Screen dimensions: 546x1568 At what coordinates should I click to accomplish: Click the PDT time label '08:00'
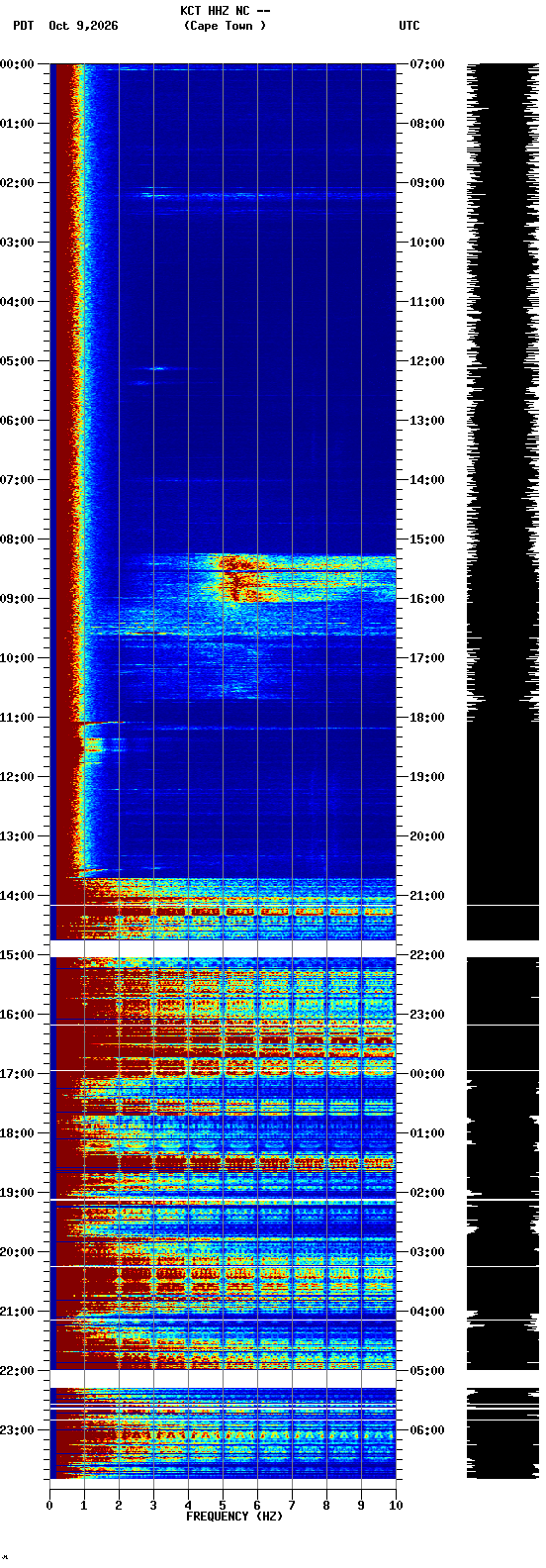click(x=17, y=539)
